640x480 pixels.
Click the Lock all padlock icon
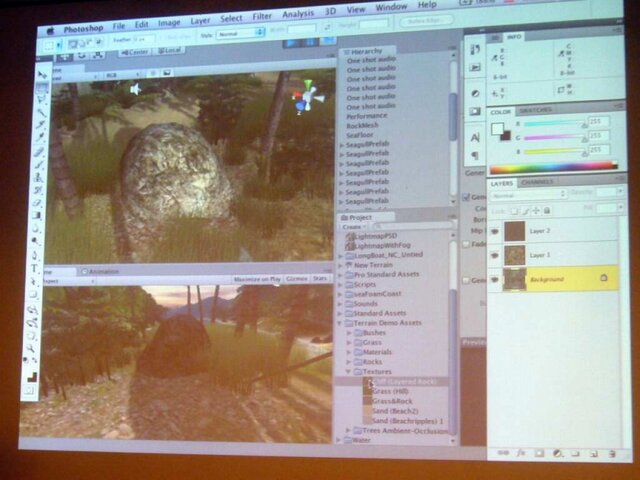[x=547, y=211]
